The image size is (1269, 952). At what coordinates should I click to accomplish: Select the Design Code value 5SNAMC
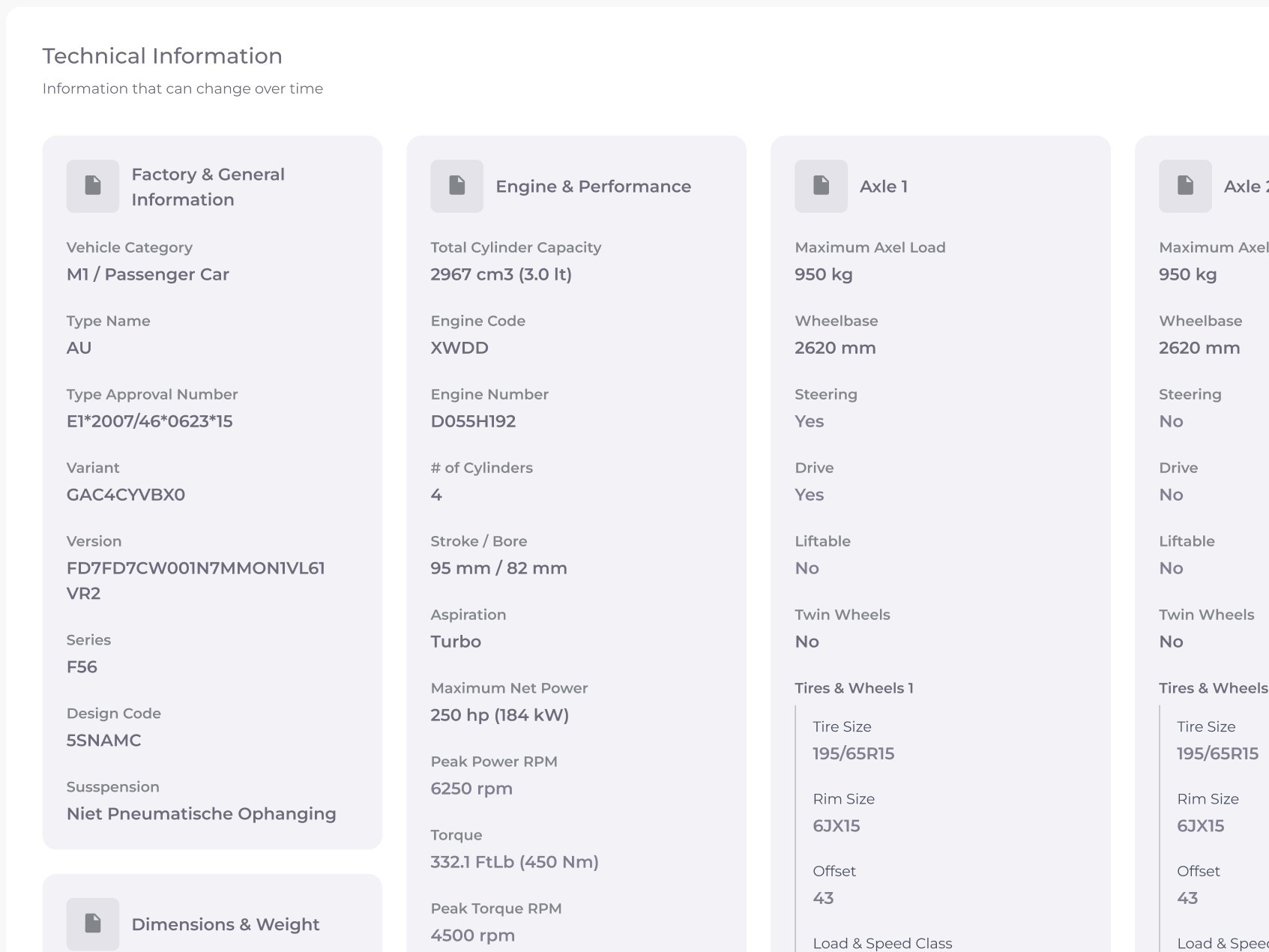pos(103,741)
